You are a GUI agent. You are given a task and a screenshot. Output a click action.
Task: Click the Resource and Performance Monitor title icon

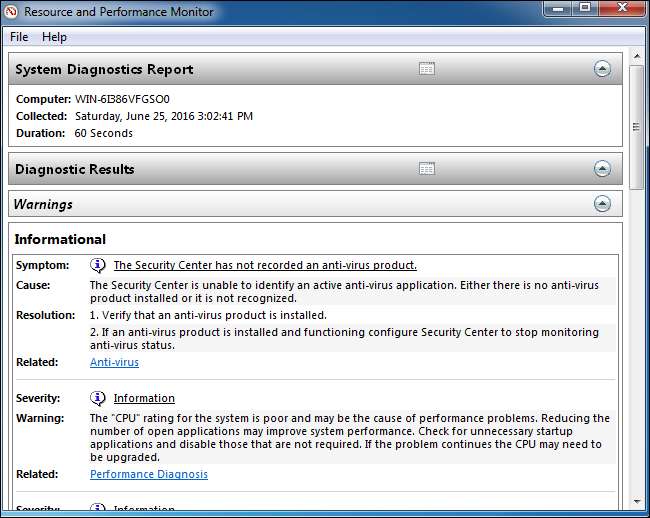[x=11, y=11]
